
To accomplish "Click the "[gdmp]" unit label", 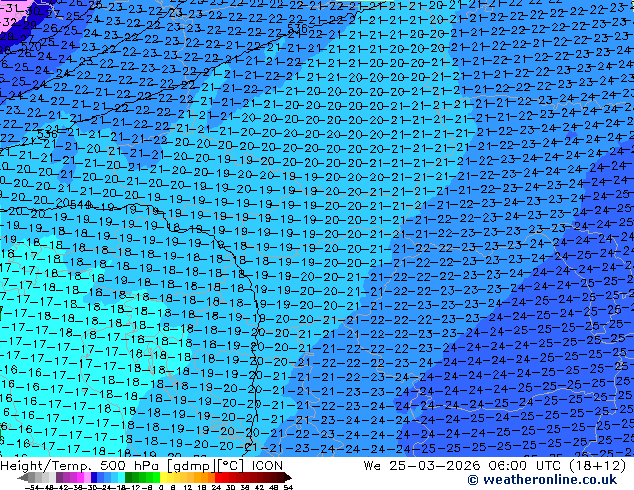I will click(191, 466).
